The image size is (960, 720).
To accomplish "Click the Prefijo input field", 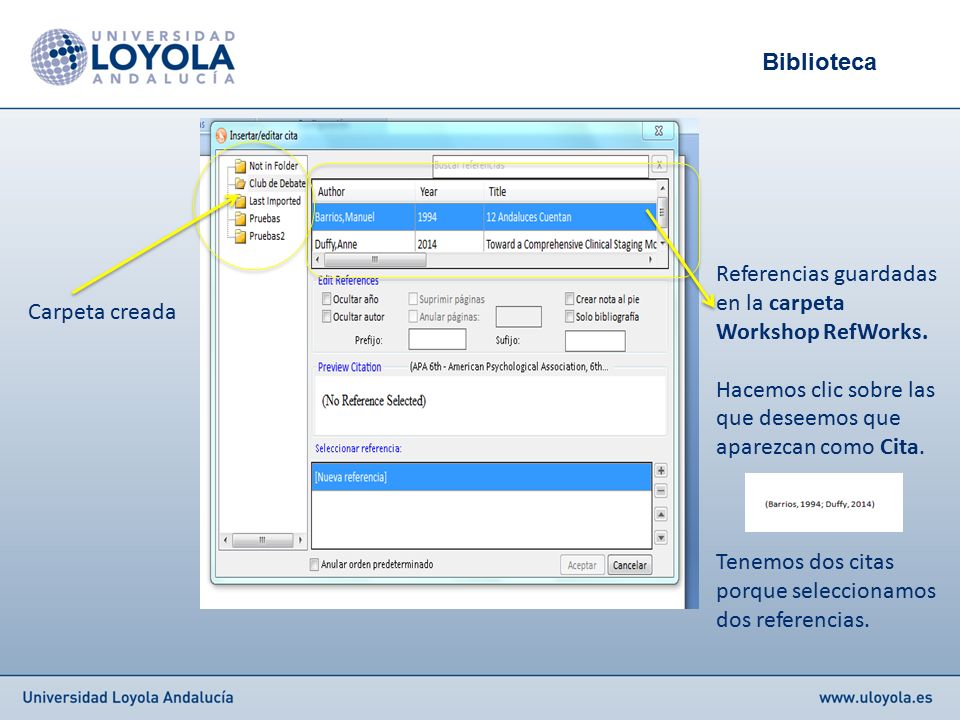I will point(437,340).
